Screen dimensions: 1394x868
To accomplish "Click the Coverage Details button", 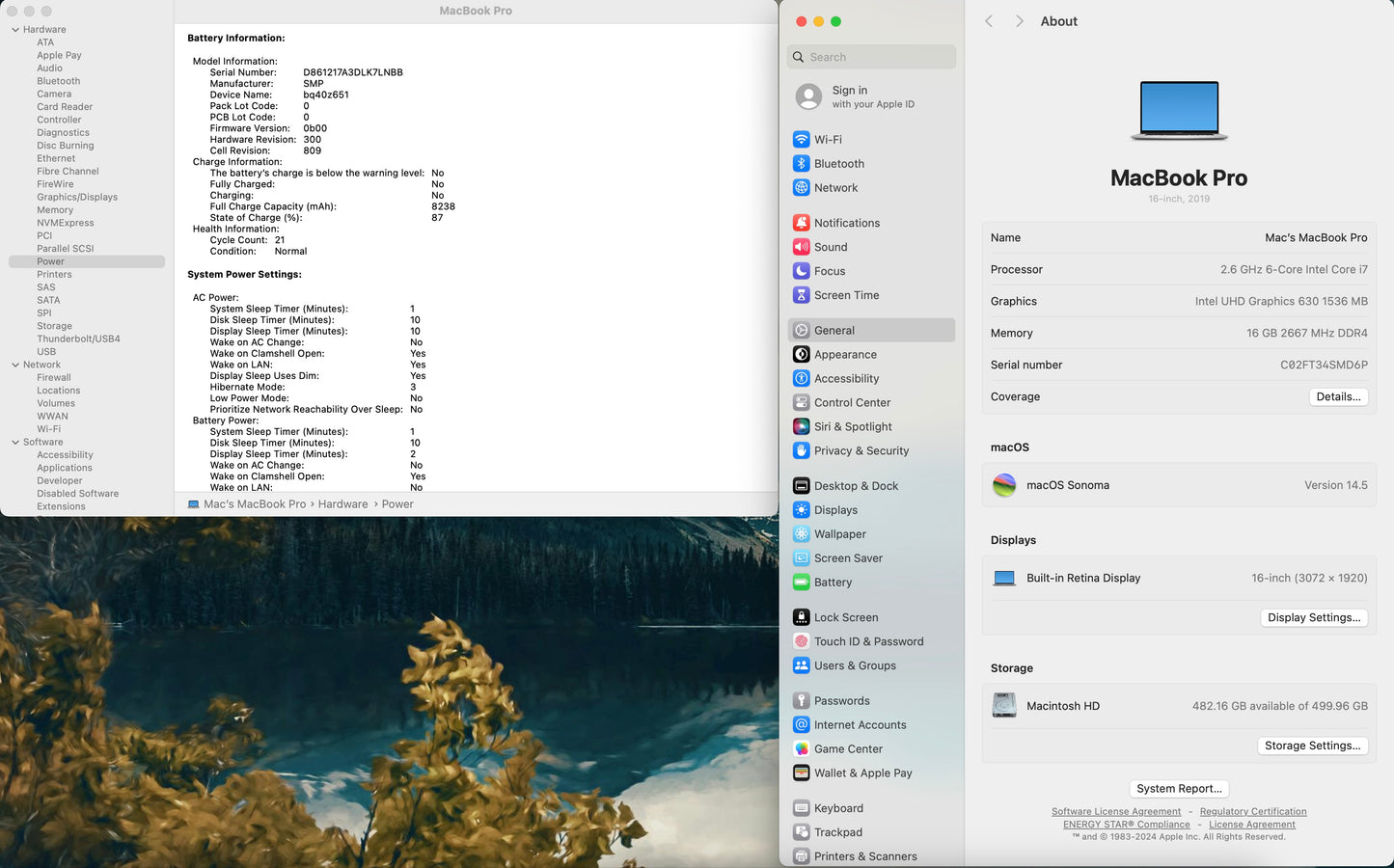I will [1338, 397].
